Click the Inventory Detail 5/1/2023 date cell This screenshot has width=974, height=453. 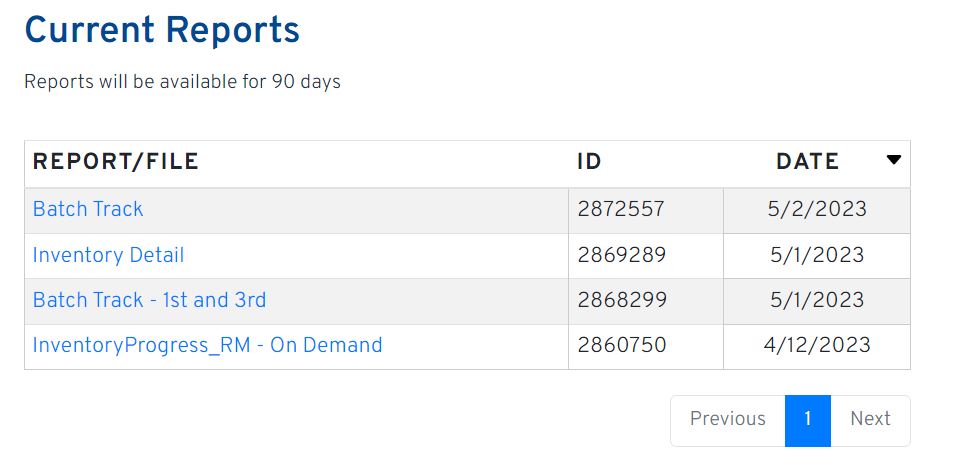pos(816,255)
